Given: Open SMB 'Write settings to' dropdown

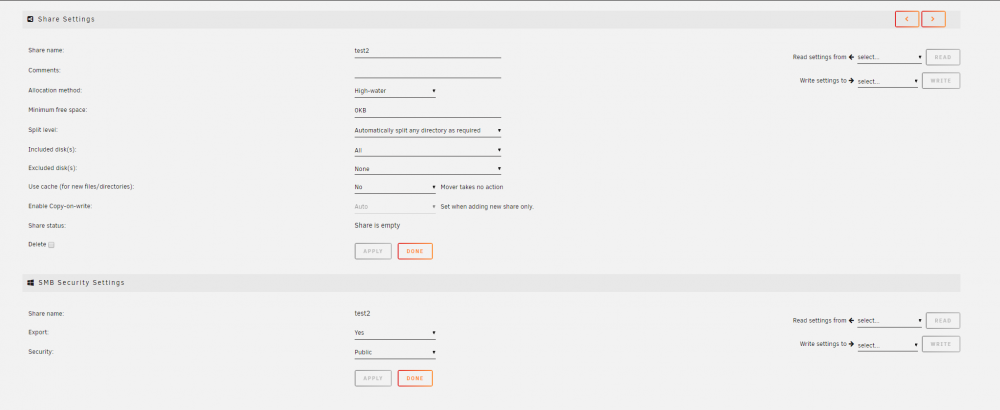Looking at the screenshot, I should (x=887, y=346).
